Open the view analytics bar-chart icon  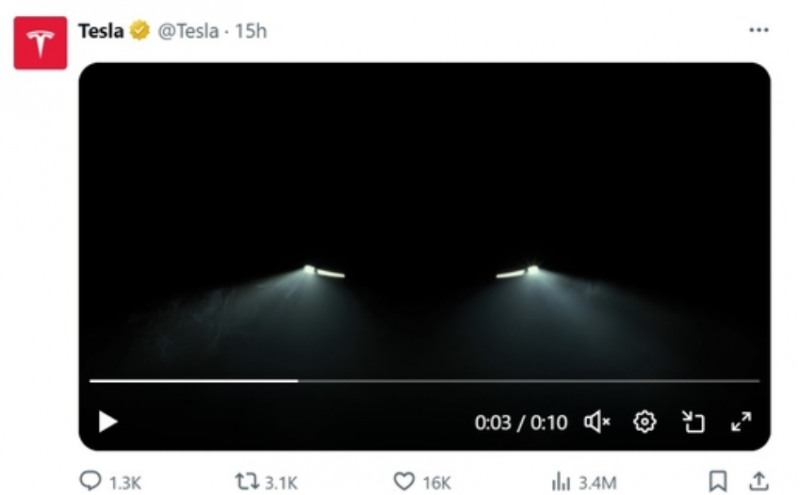[x=561, y=482]
